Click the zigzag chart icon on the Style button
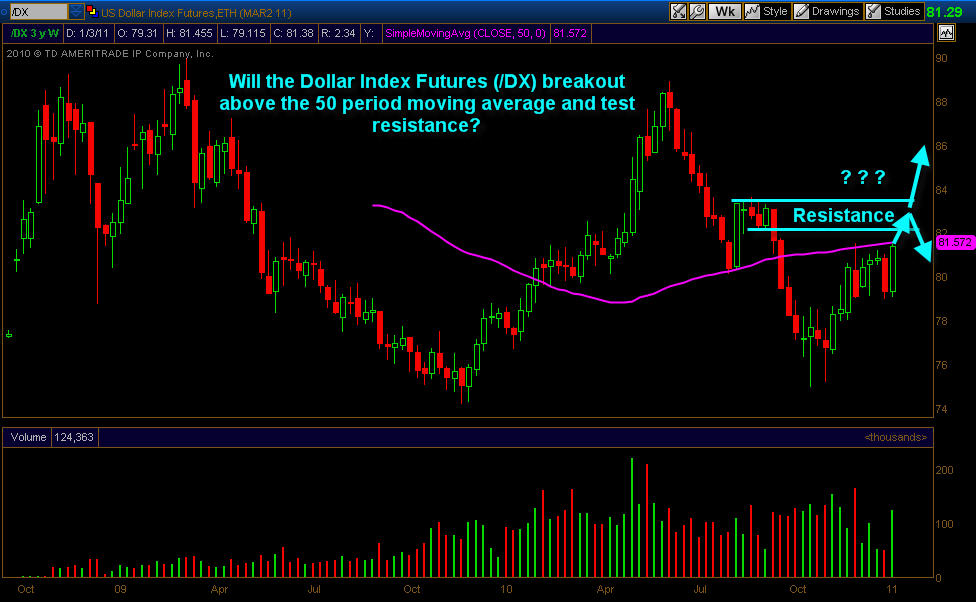 pos(752,11)
